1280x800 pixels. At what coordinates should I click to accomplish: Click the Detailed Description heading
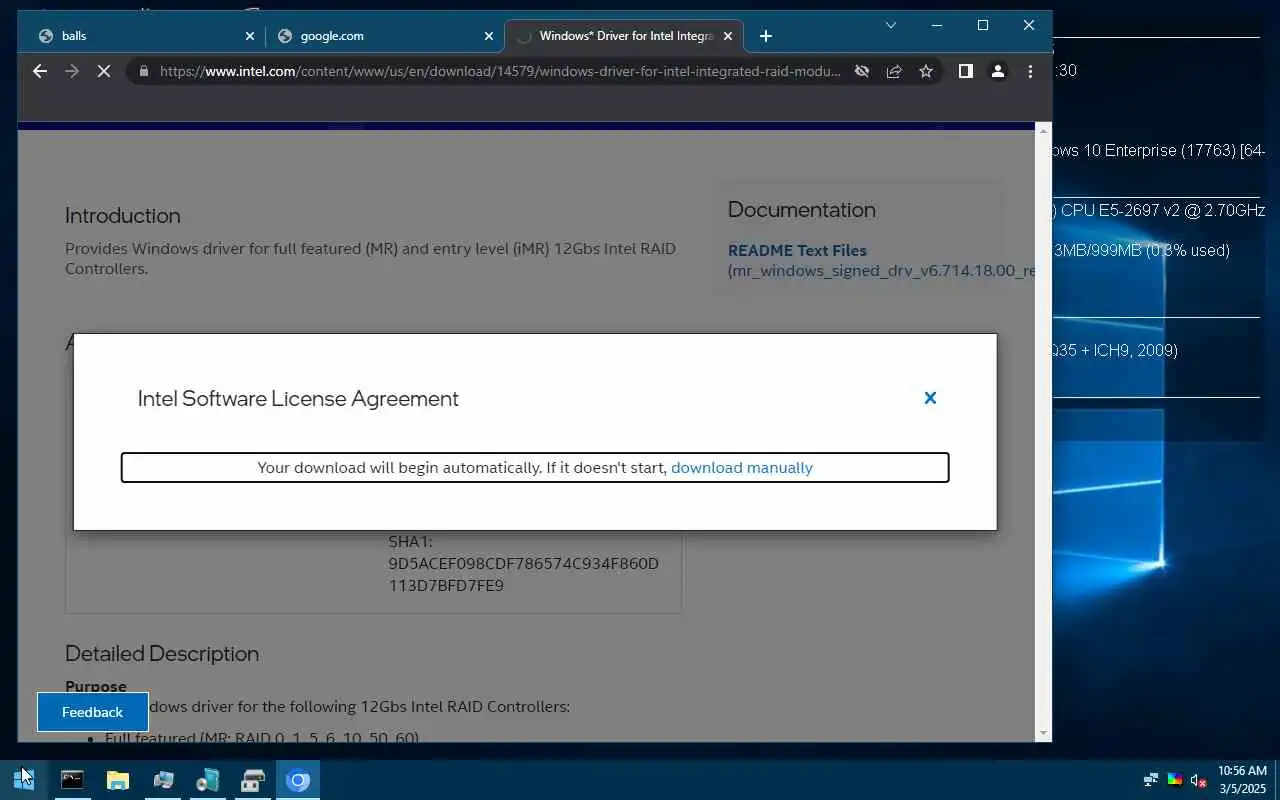[162, 654]
